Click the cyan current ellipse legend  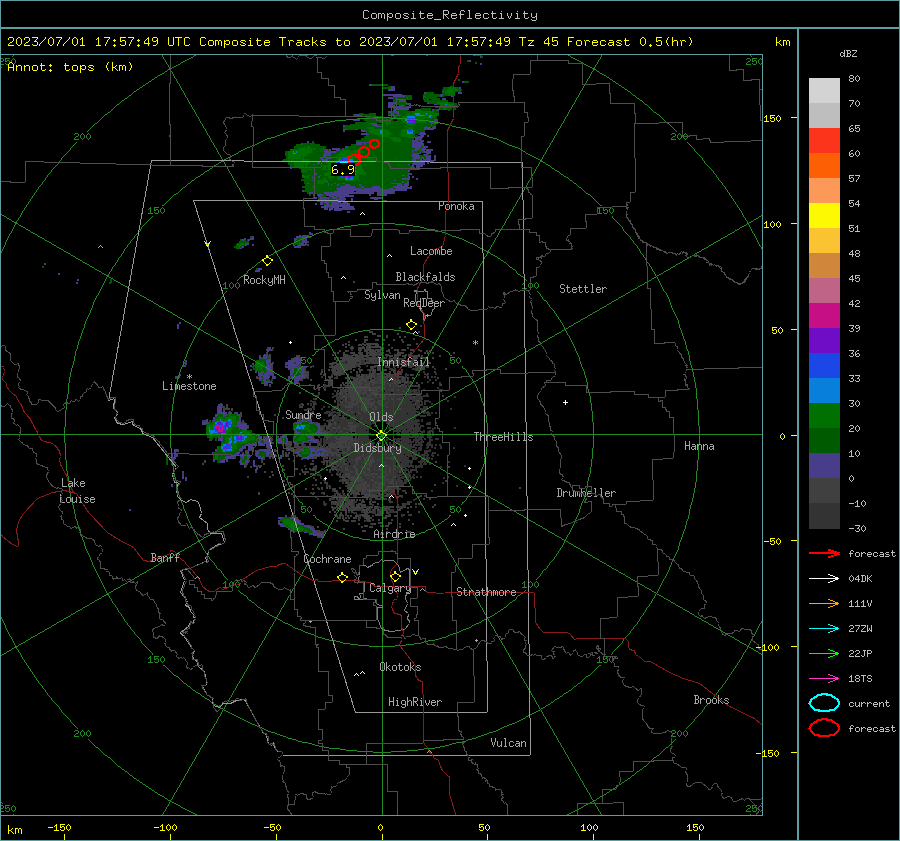click(x=824, y=703)
